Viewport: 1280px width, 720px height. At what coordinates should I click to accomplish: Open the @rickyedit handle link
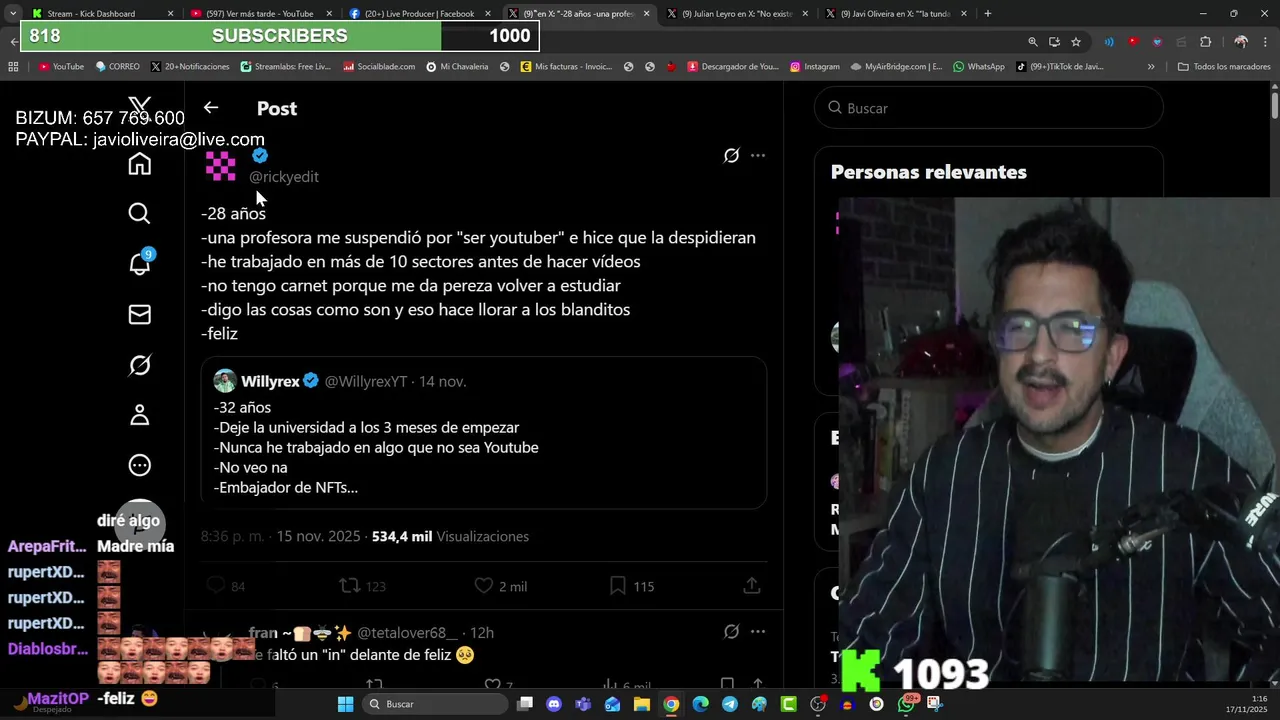tap(284, 177)
